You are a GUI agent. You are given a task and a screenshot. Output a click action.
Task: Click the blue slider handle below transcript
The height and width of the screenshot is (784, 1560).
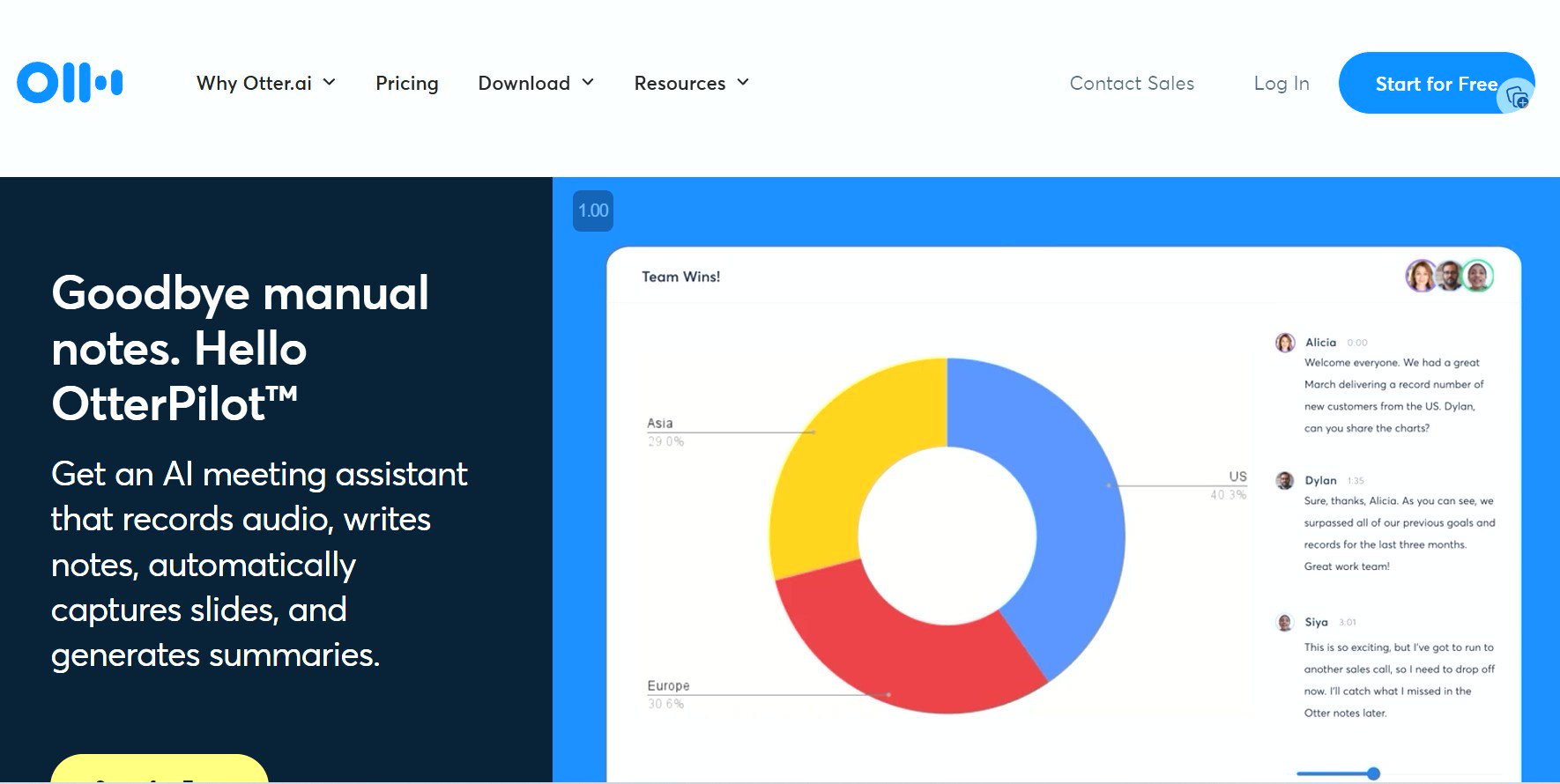[1373, 773]
